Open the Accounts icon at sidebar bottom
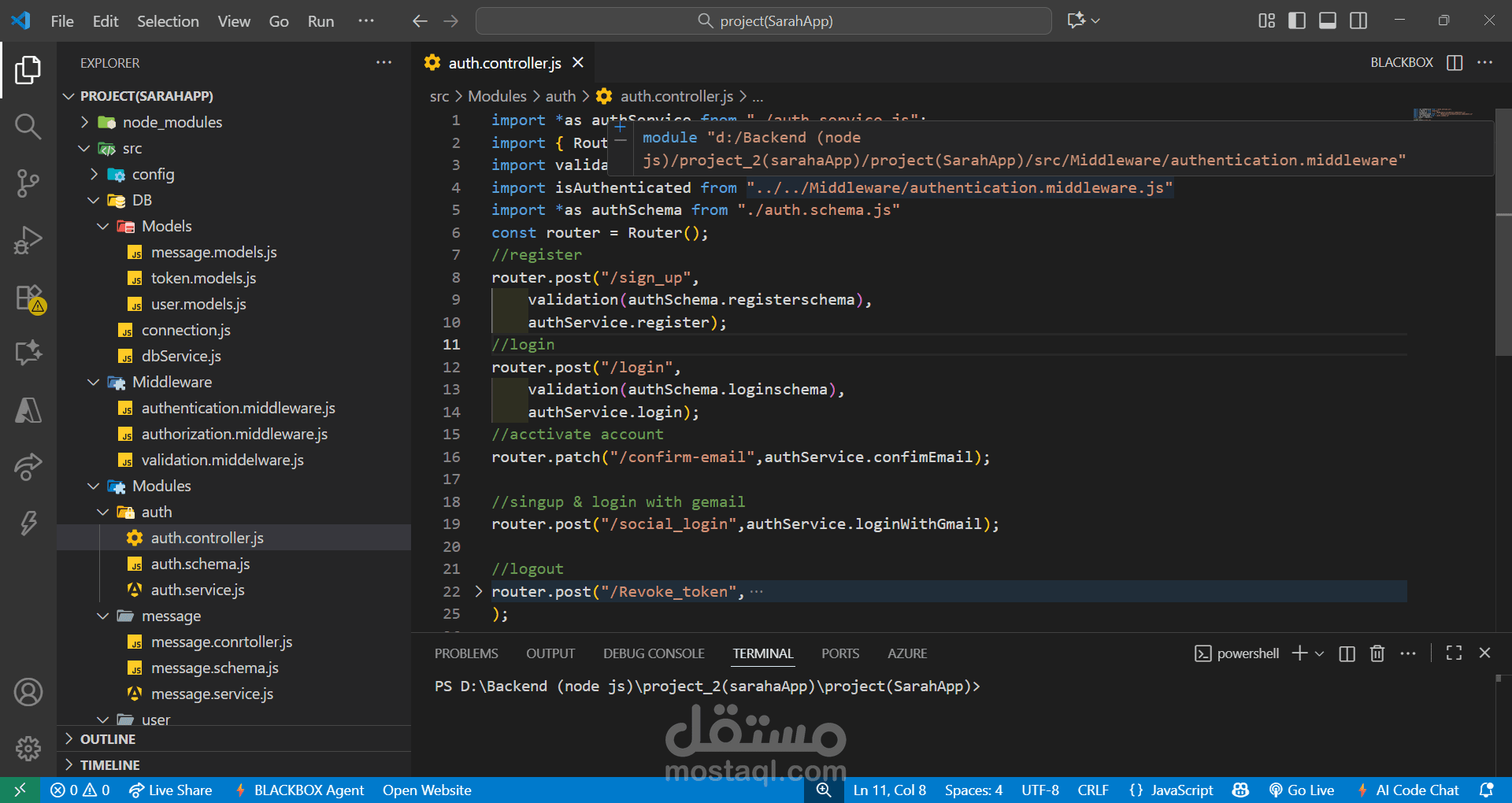1512x803 pixels. 28,692
